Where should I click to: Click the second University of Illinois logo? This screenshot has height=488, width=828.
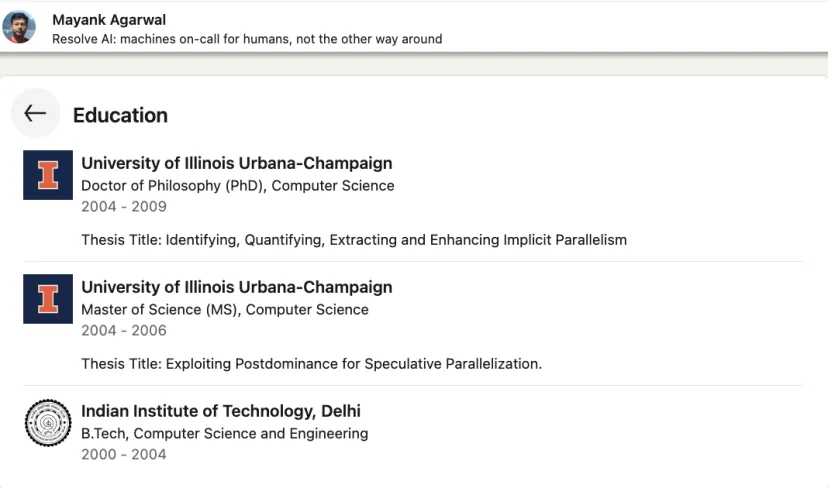coord(48,299)
